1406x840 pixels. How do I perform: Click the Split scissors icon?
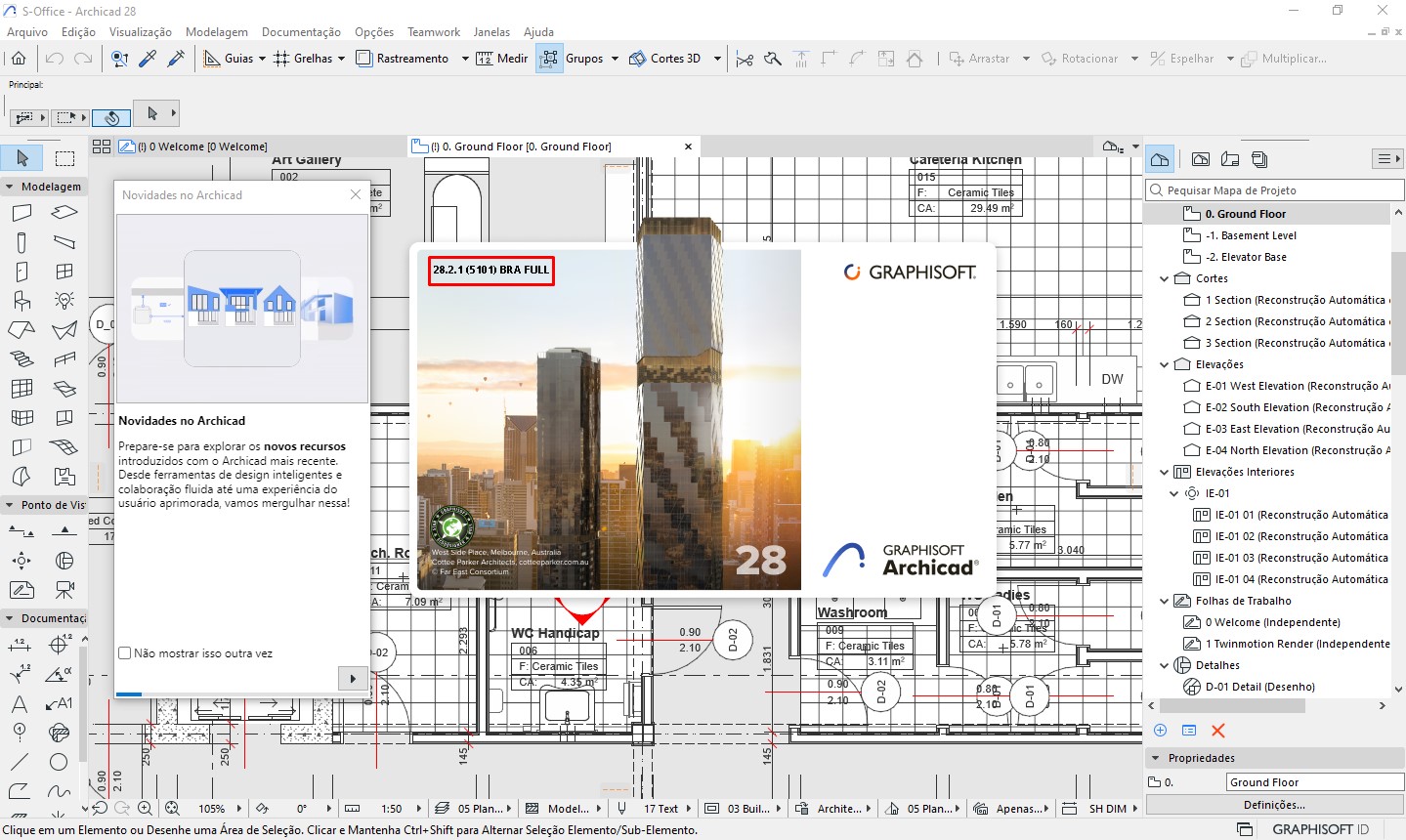coord(745,59)
